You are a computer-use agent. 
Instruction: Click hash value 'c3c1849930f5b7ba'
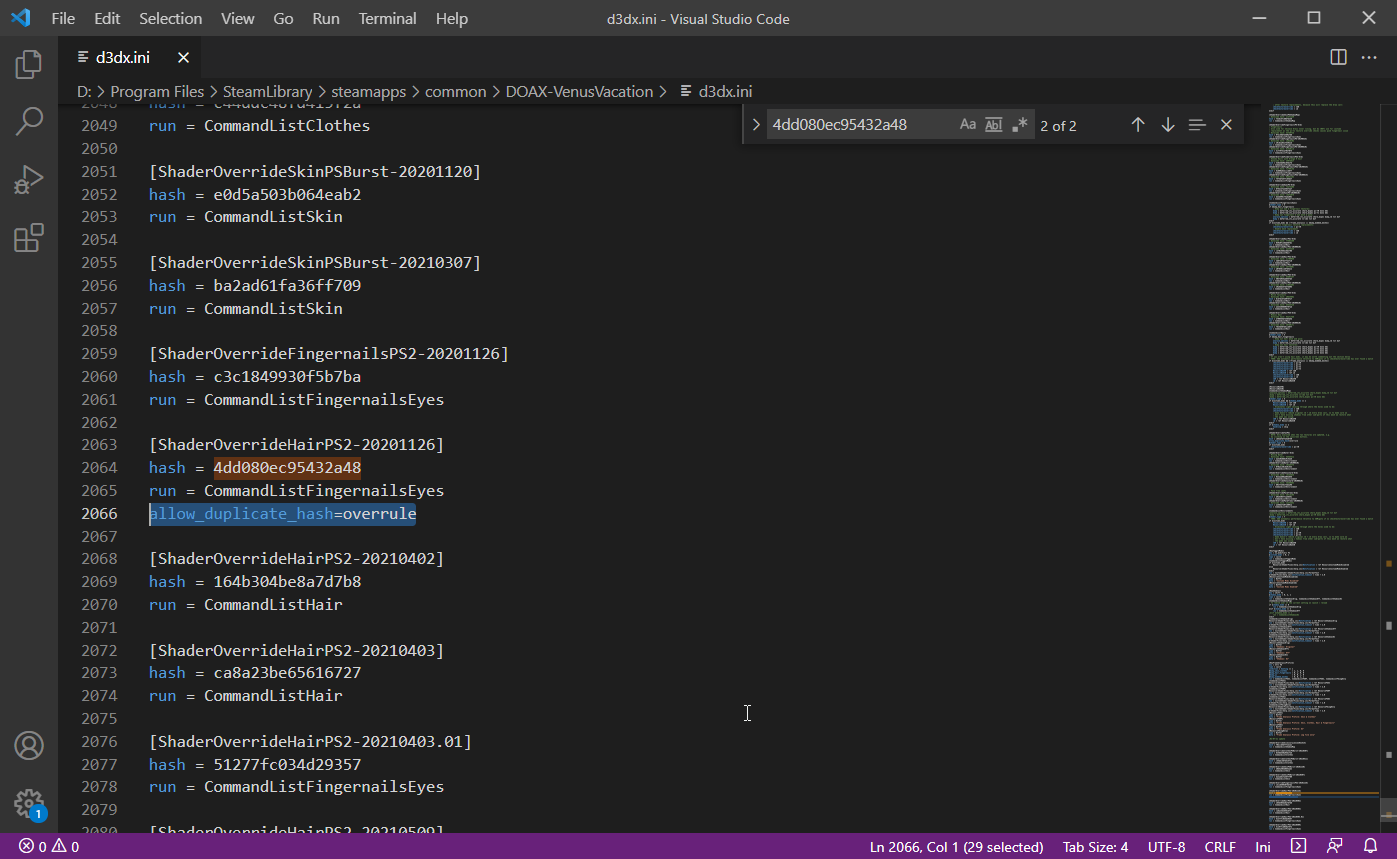pyautogui.click(x=287, y=377)
